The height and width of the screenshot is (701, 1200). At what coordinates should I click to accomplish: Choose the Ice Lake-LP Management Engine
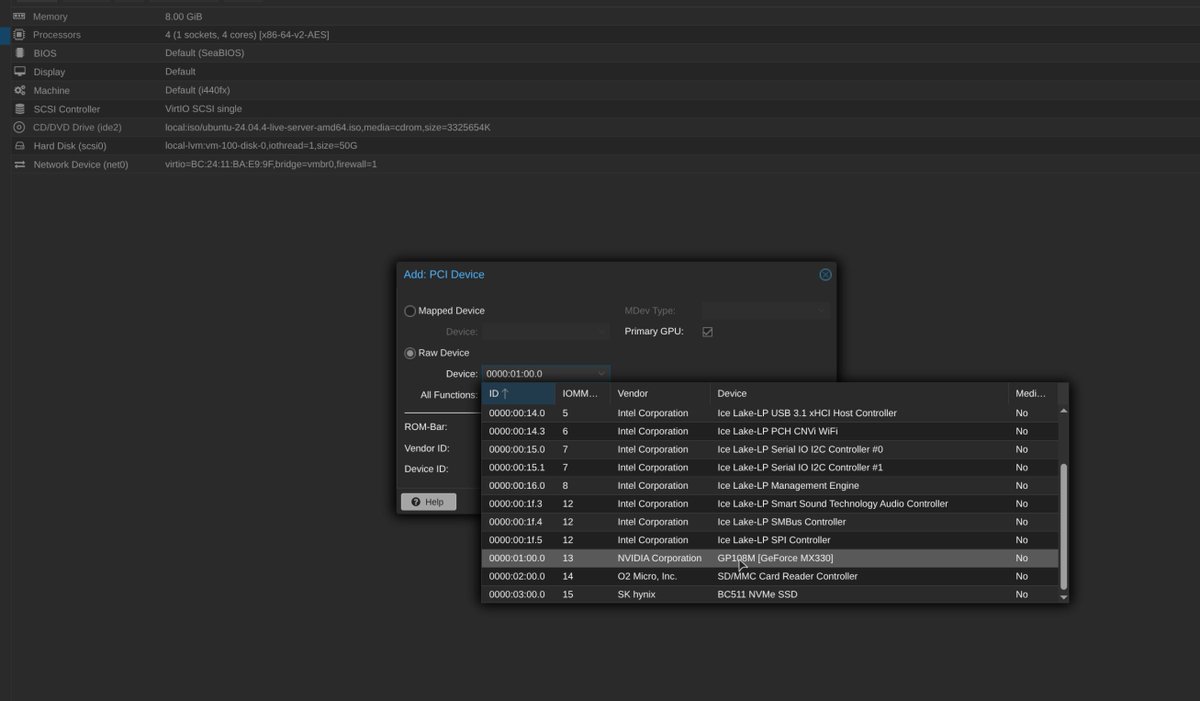[770, 485]
